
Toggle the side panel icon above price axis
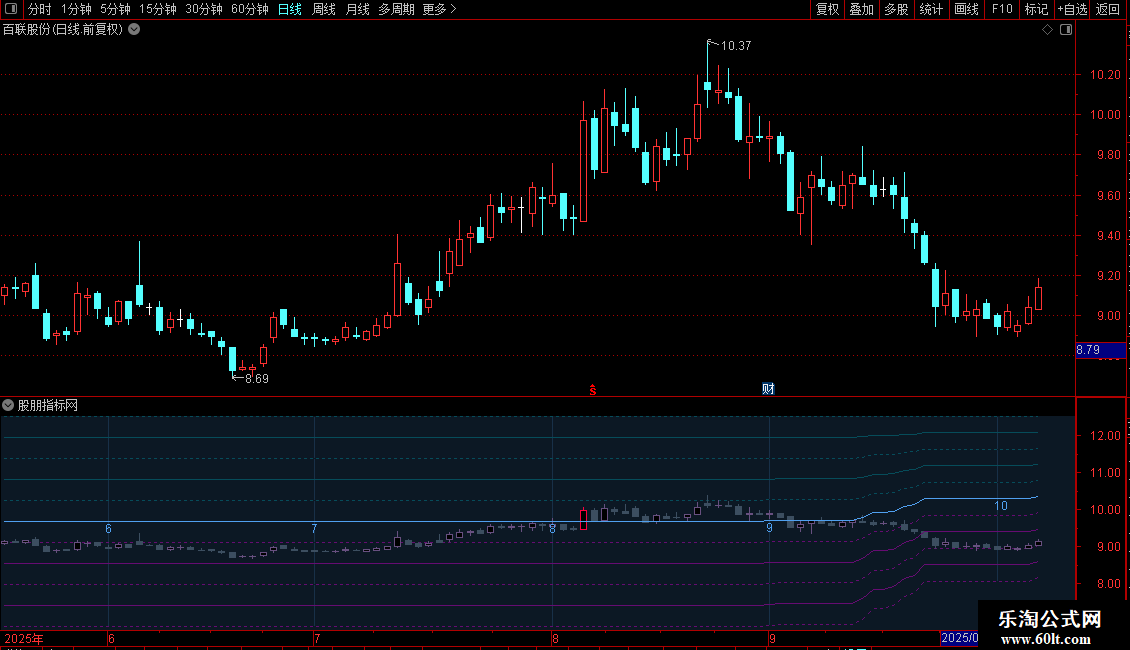(x=1066, y=30)
